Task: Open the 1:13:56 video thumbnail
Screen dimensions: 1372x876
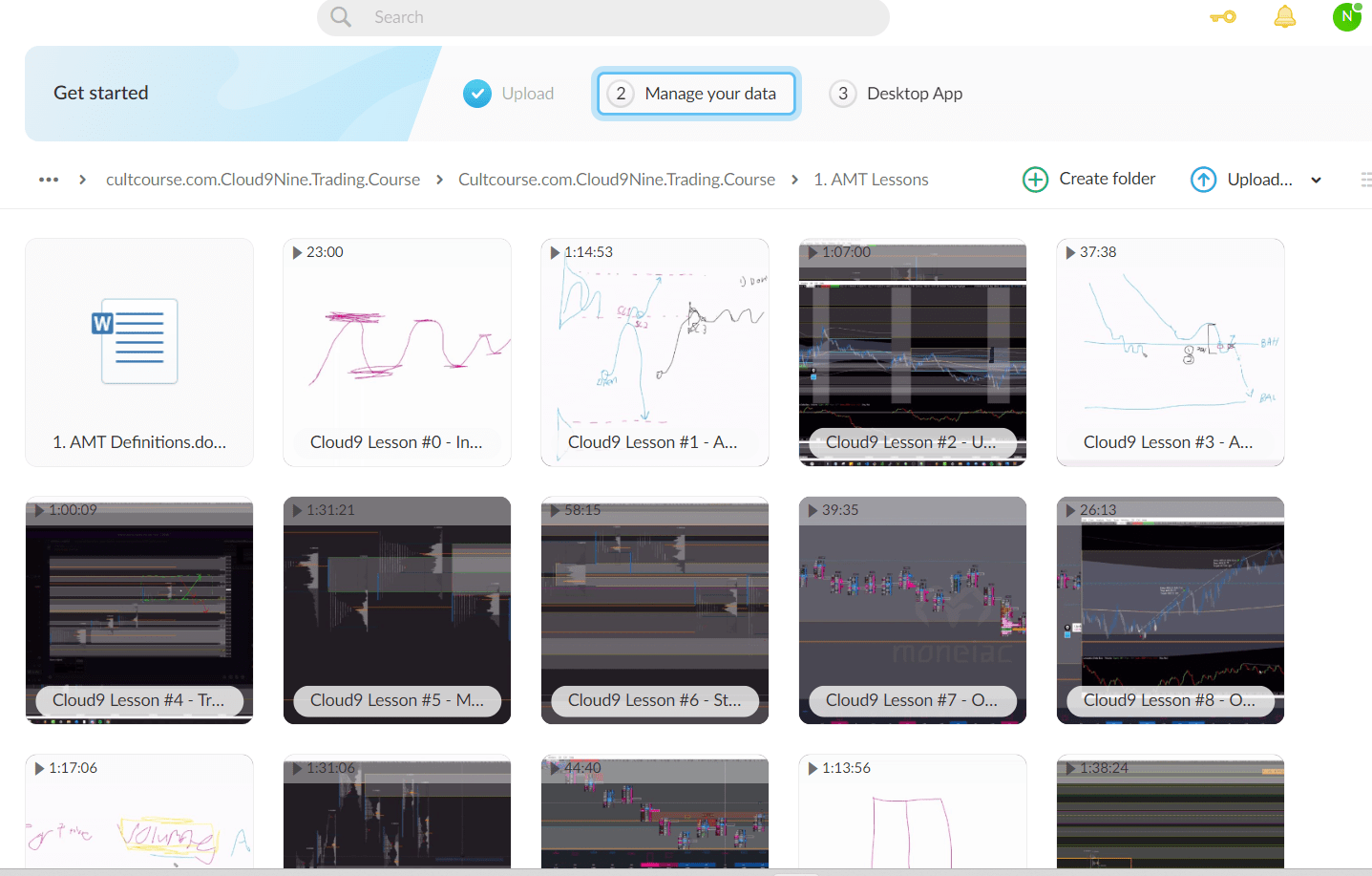Action: point(913,812)
